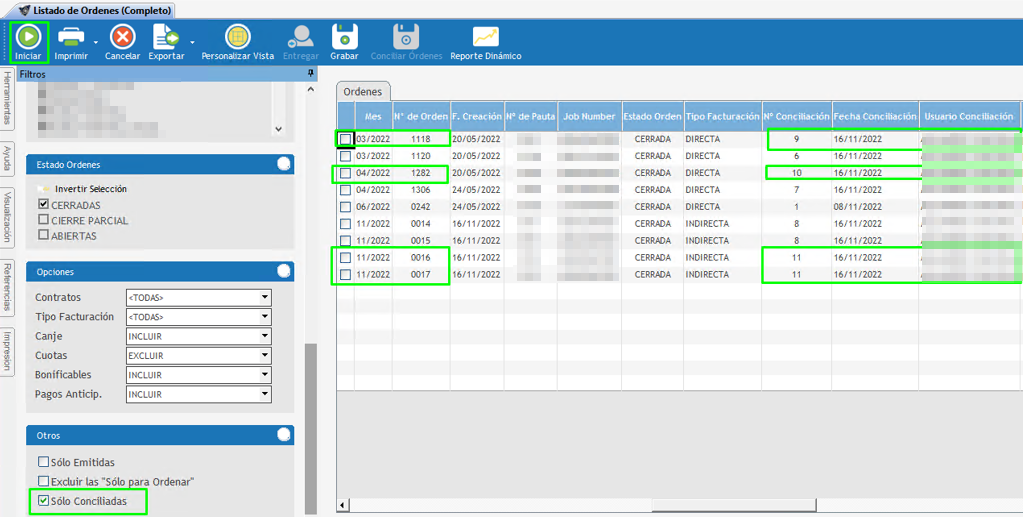Open the Visualización side tab
The width and height of the screenshot is (1023, 517).
[7, 216]
